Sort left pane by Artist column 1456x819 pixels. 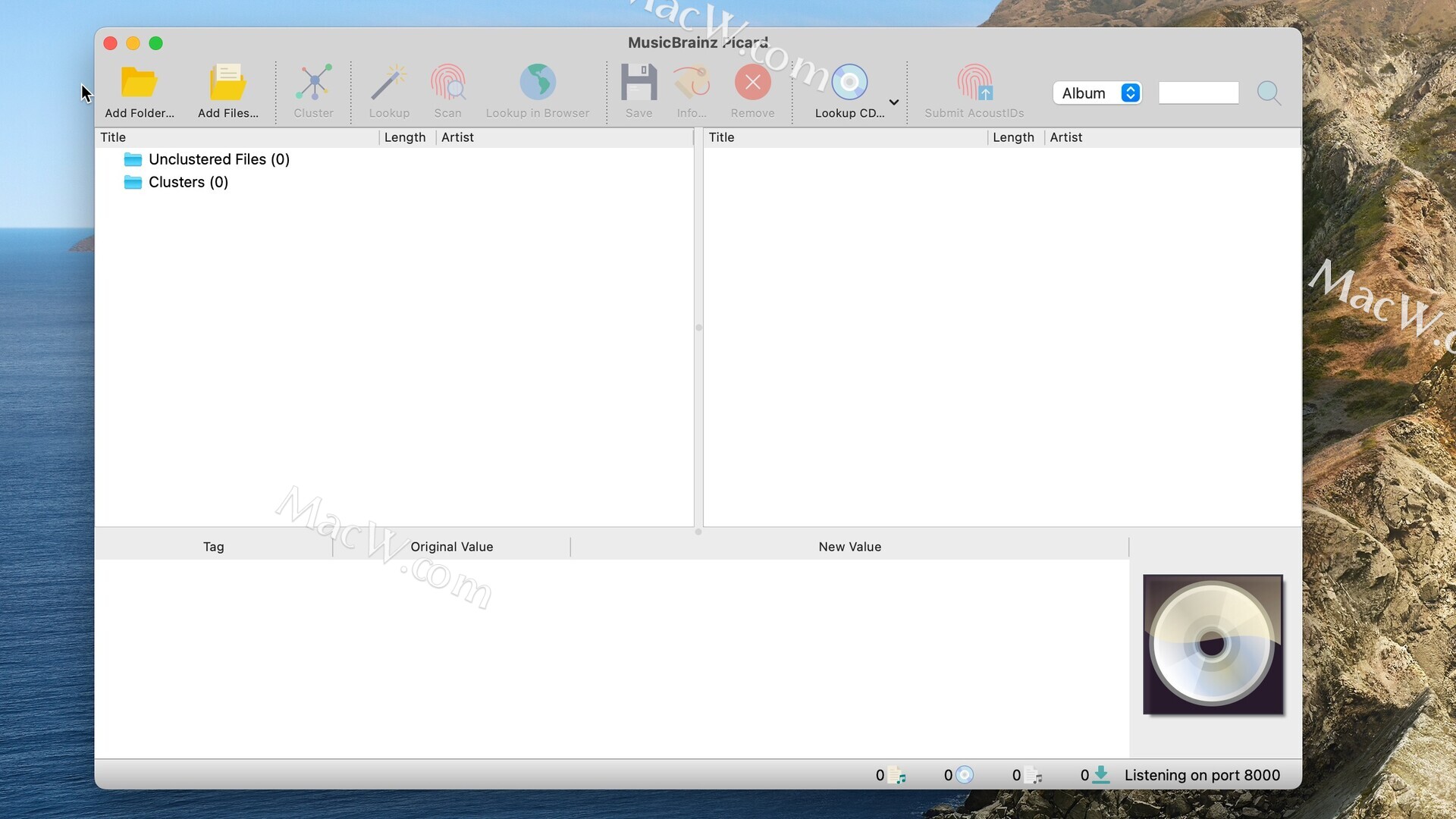(565, 137)
